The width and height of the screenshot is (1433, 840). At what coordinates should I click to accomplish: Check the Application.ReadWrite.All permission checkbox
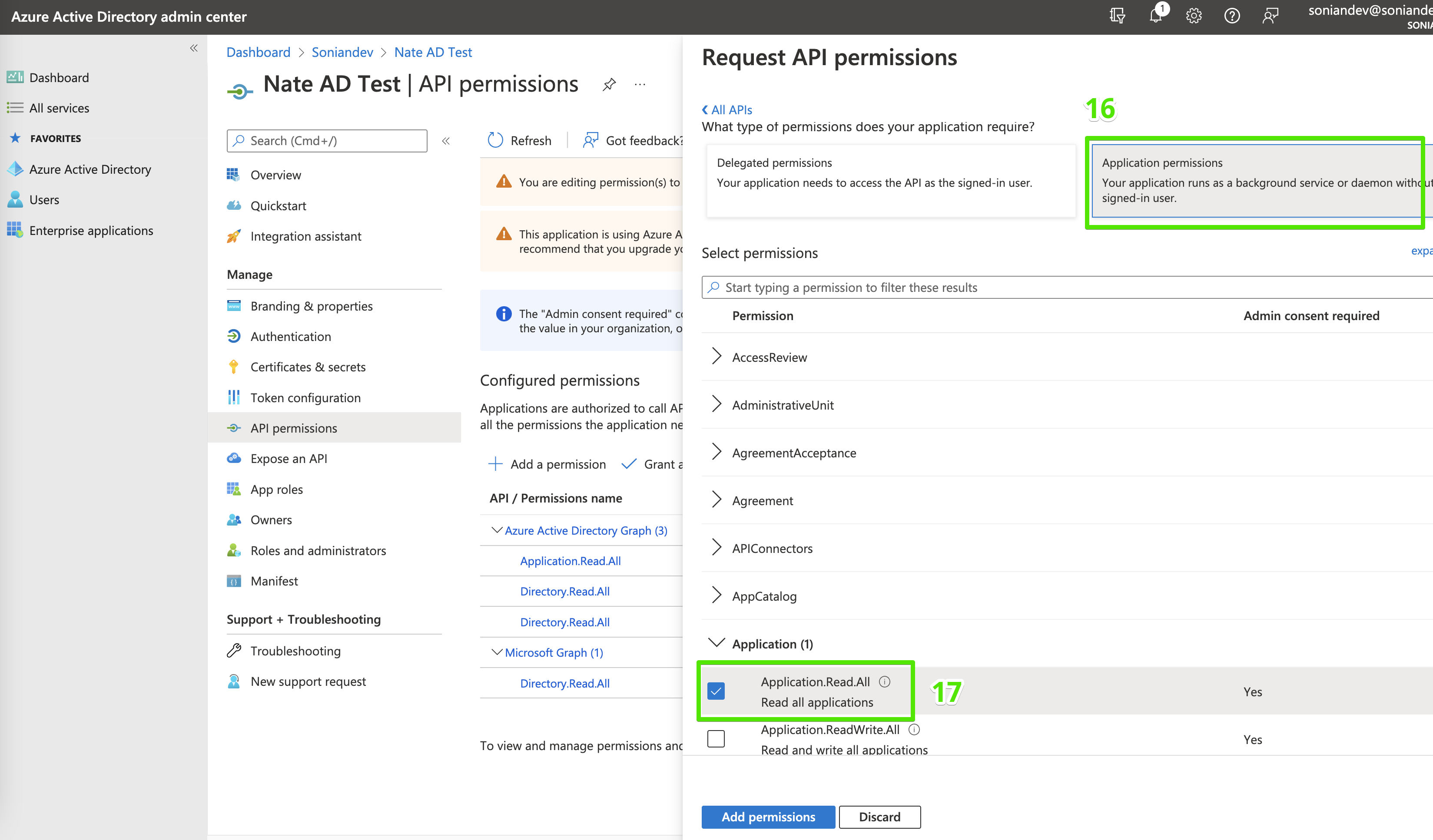716,739
